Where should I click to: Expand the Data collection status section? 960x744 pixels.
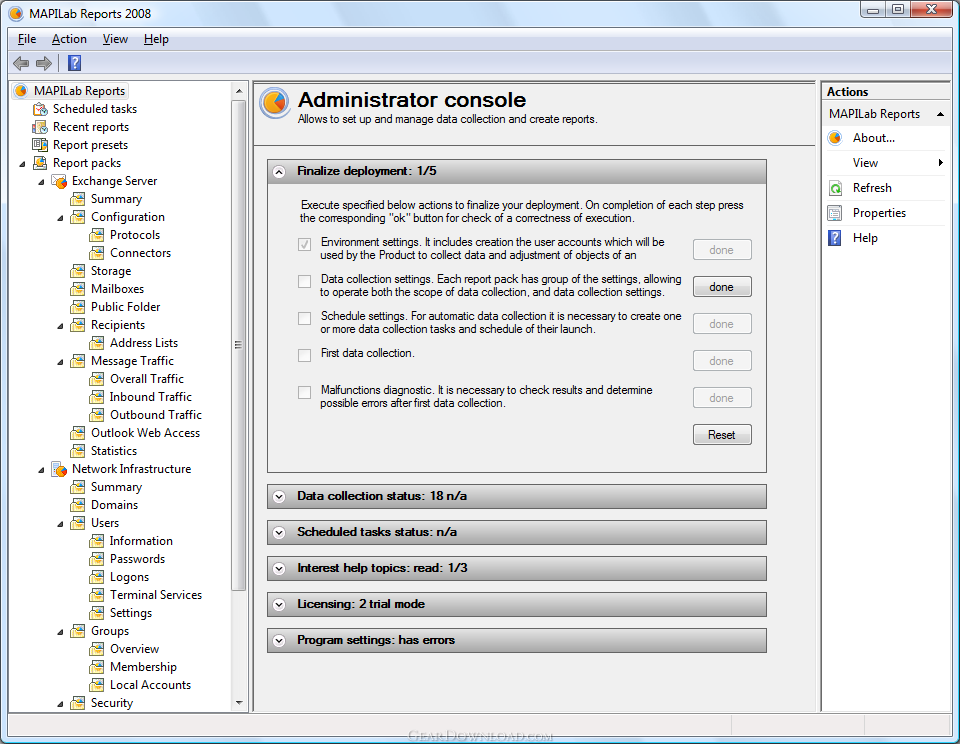(279, 497)
